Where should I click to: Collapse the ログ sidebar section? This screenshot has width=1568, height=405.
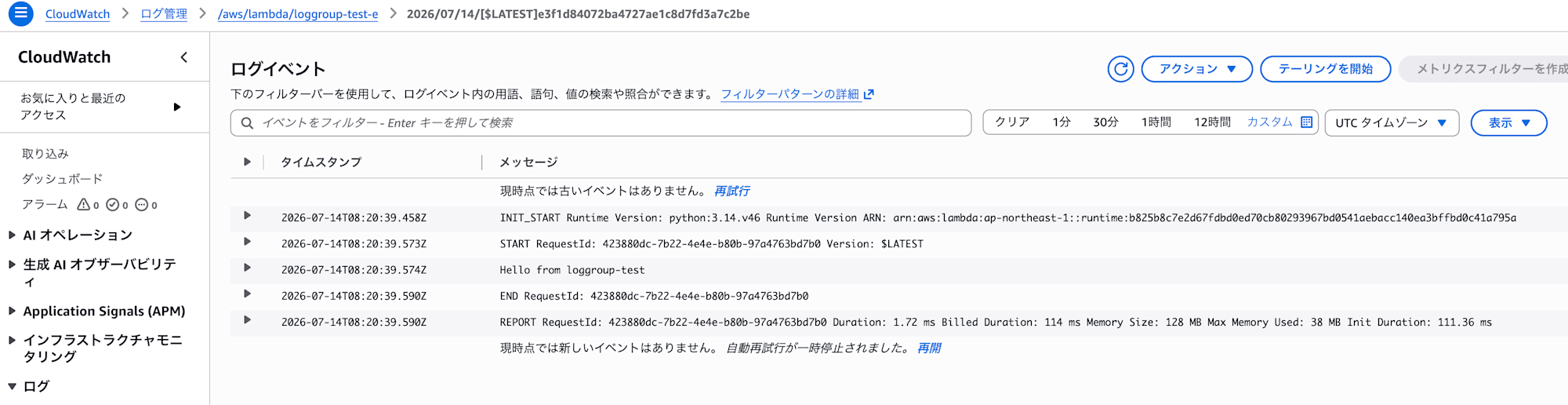pos(12,386)
